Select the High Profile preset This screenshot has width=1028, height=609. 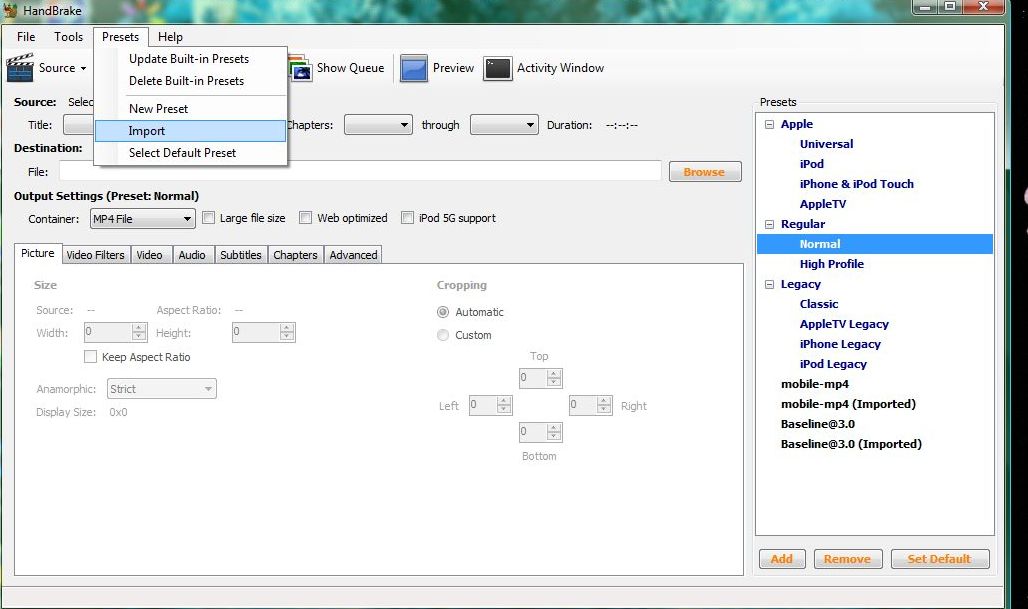click(832, 263)
